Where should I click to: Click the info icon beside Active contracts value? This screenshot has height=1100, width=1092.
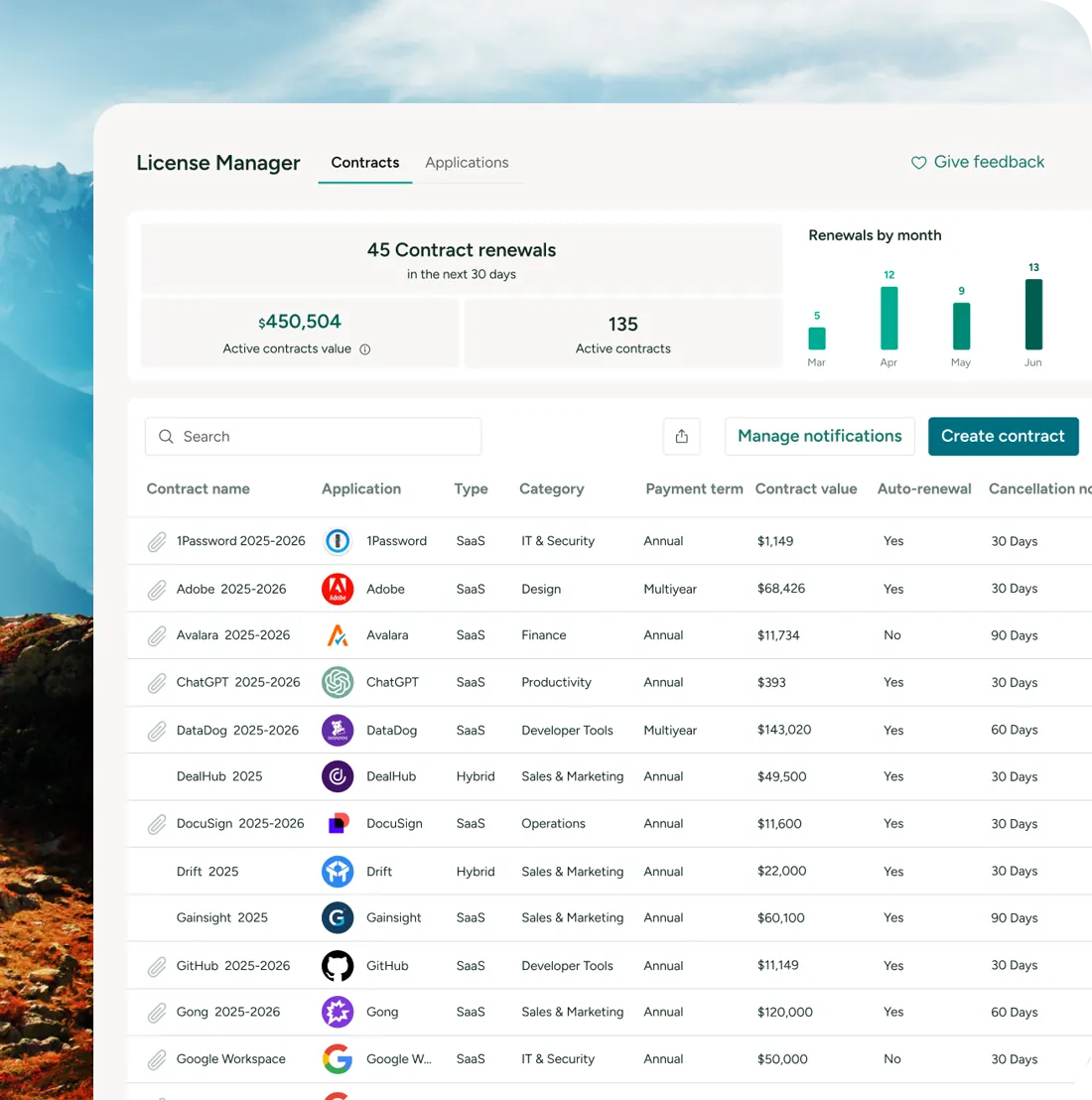[x=364, y=349]
